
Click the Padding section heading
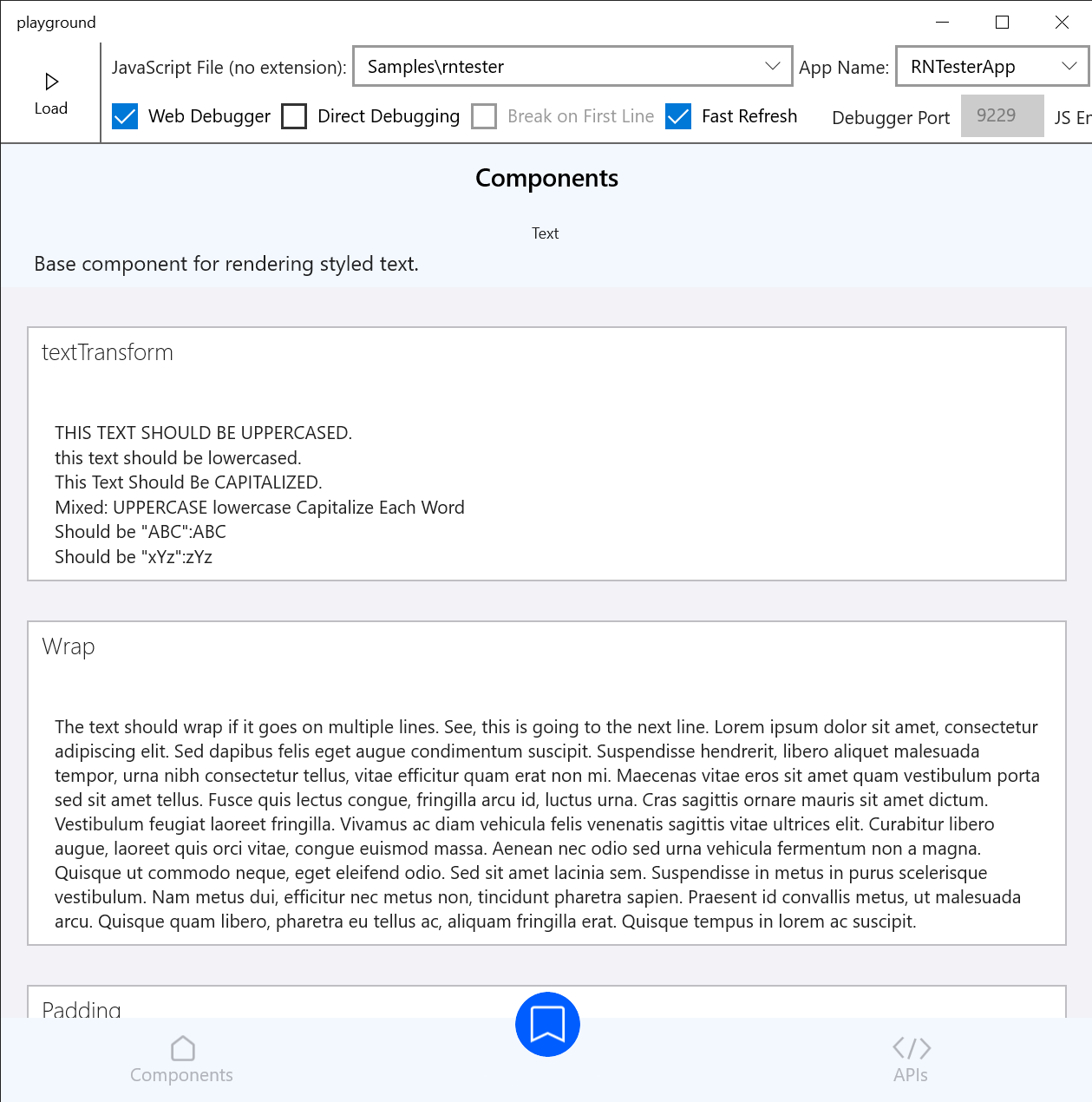point(81,1007)
